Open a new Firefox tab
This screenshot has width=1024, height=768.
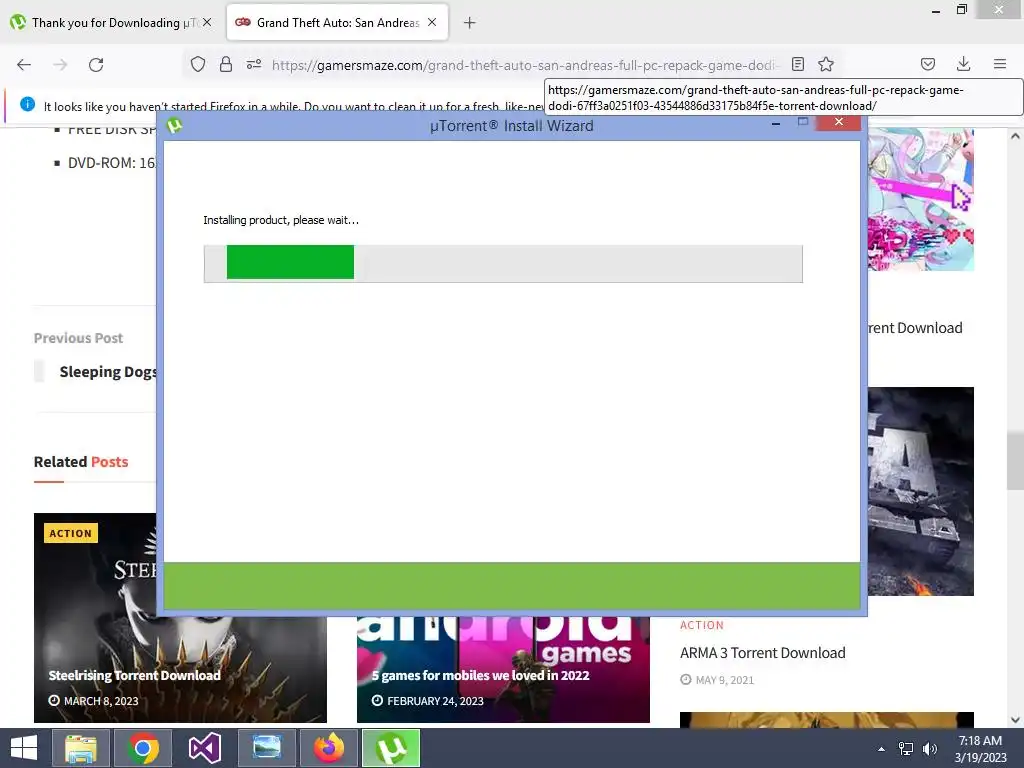tap(470, 23)
